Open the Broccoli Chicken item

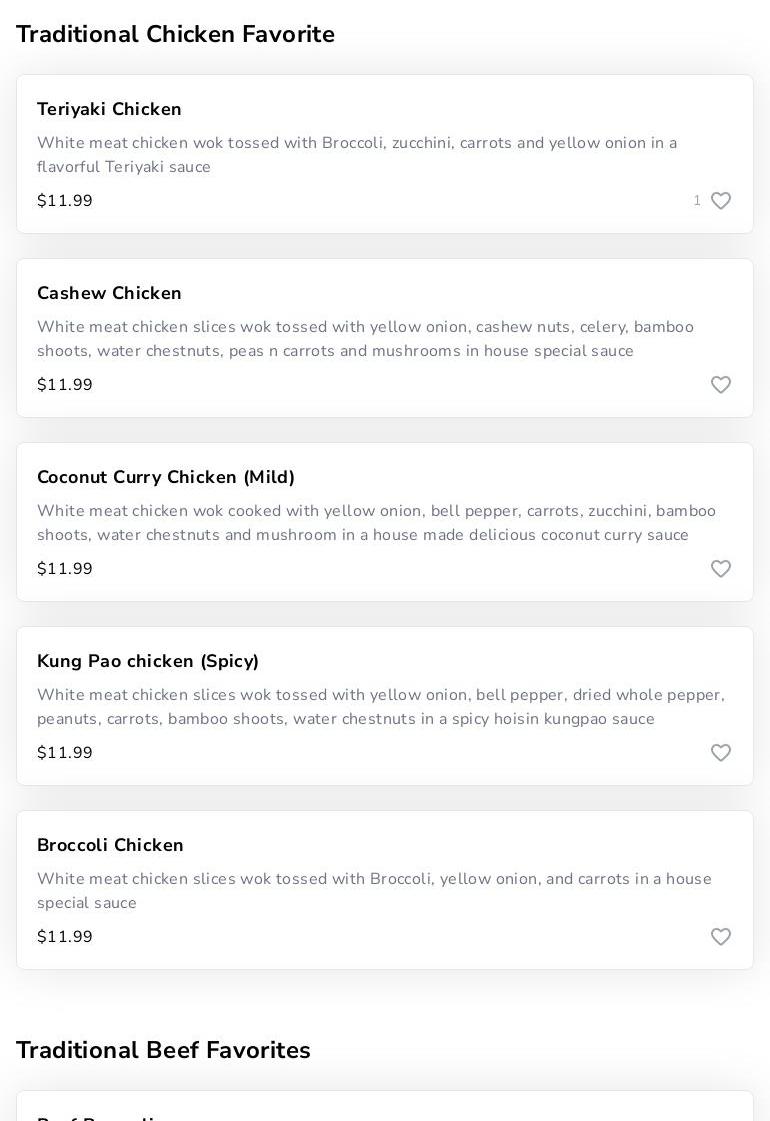tap(110, 845)
